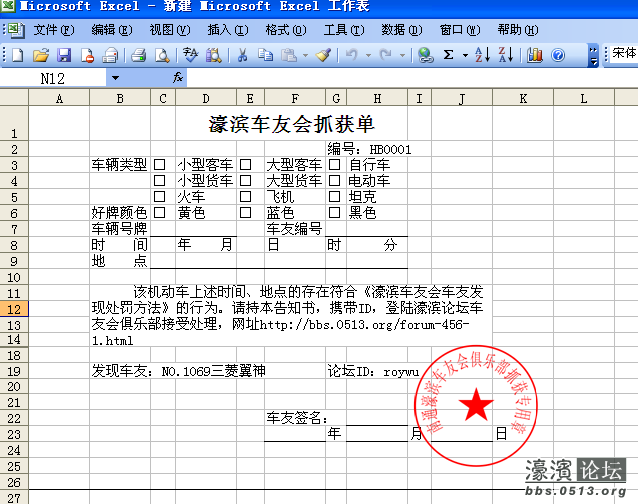Viewport: 638px width, 504px height.
Task: Check the 蓝色 plate color checkbox
Action: click(245, 213)
